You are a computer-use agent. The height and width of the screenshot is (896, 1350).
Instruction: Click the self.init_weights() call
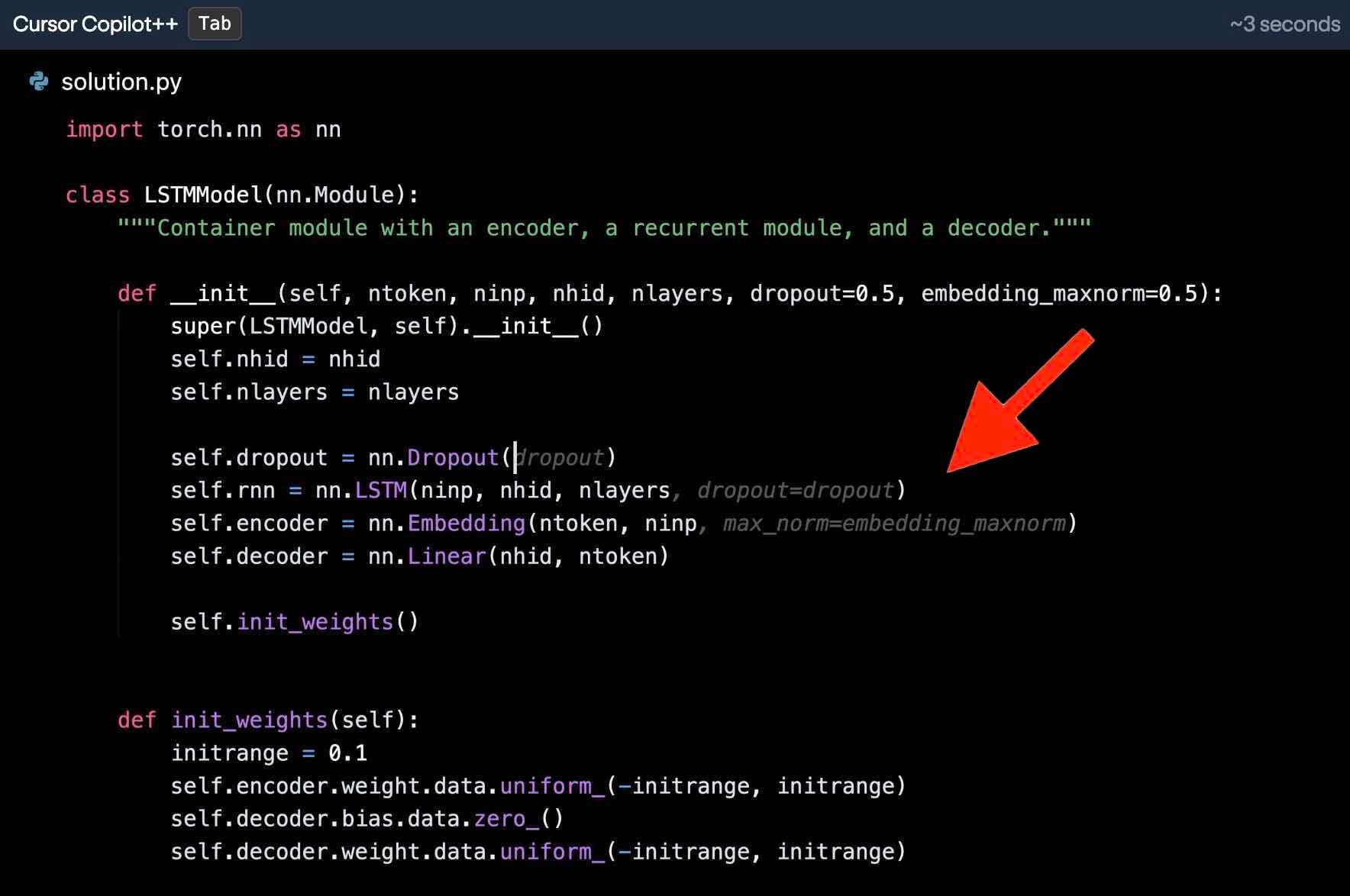(295, 621)
